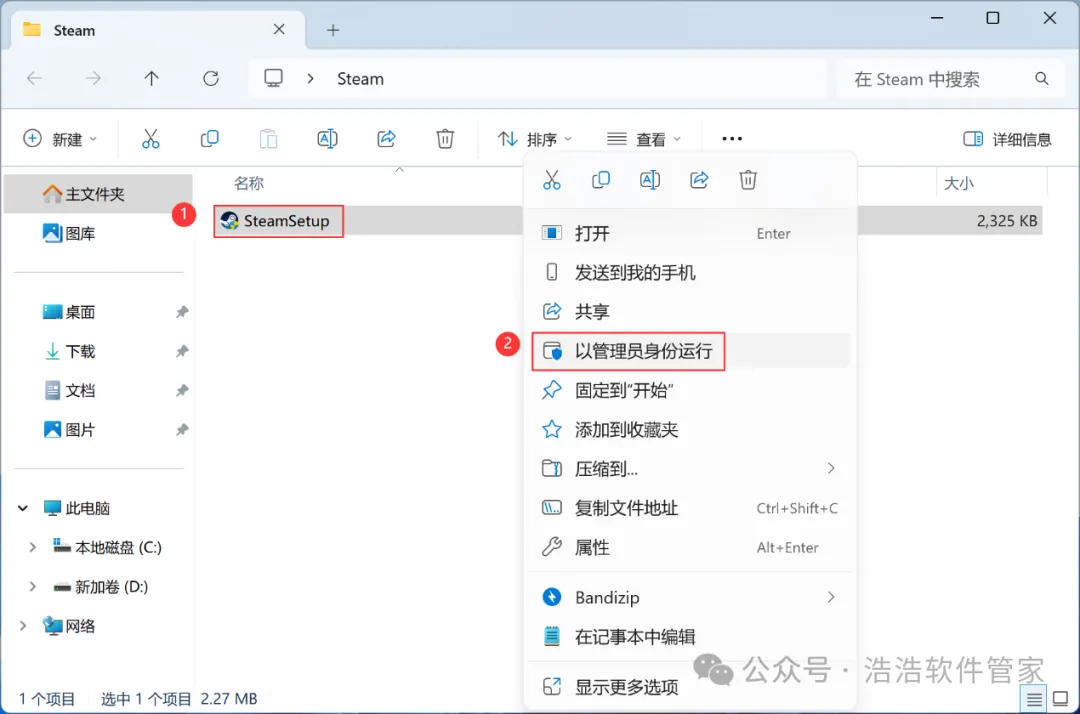Image resolution: width=1080 pixels, height=714 pixels.
Task: Choose 打开 from the context menu
Action: pos(690,233)
